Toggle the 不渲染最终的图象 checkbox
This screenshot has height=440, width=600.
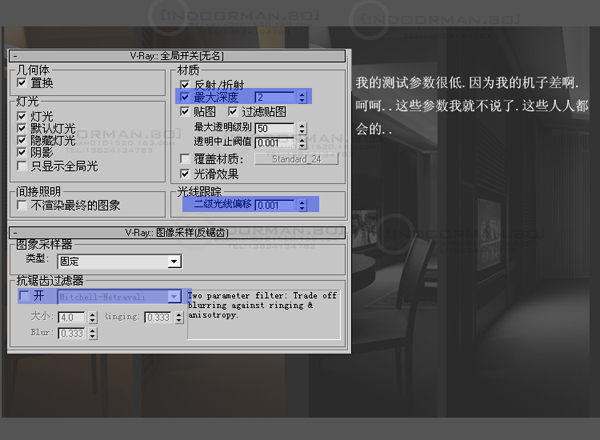click(22, 205)
